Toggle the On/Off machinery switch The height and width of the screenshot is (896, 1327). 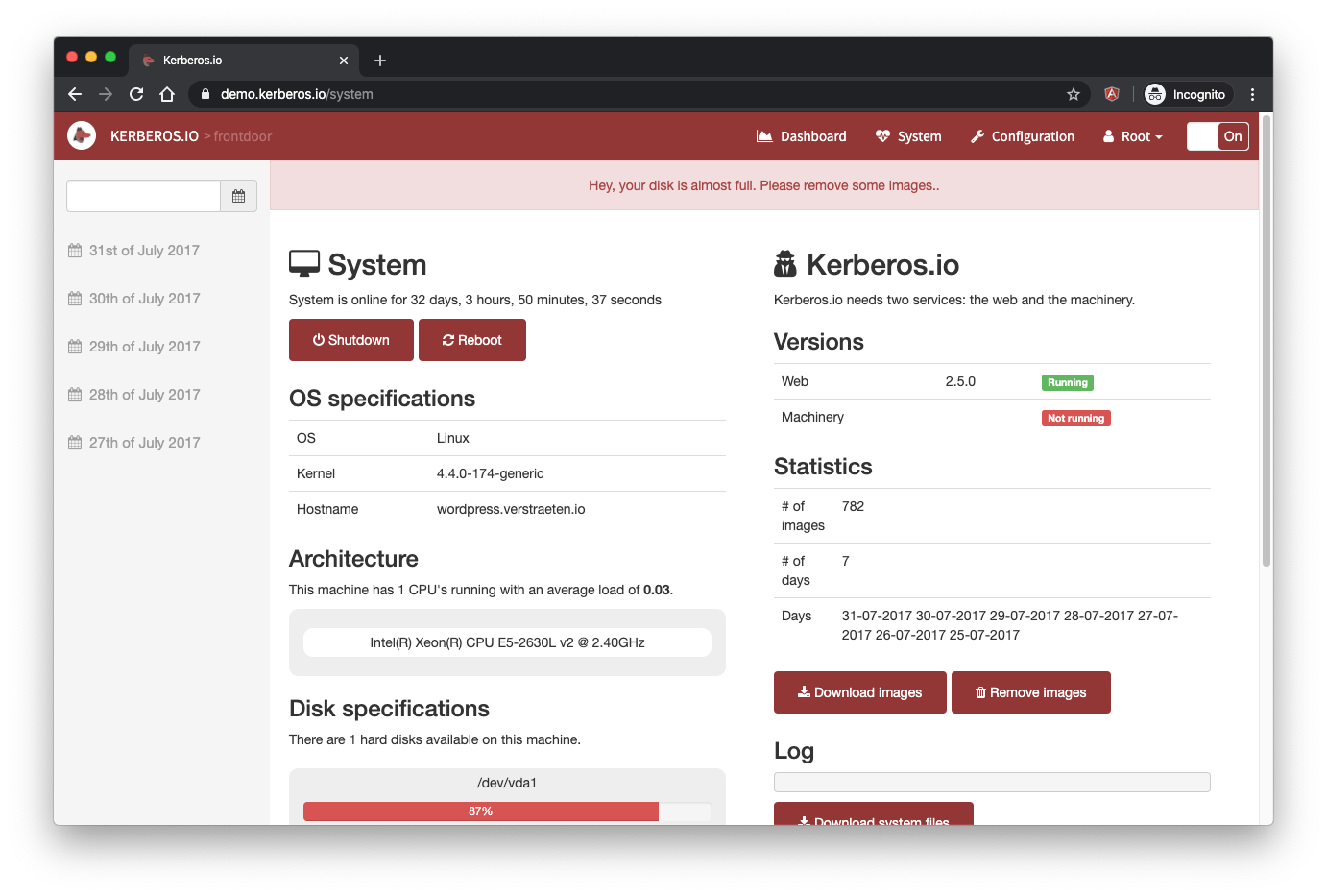1218,136
